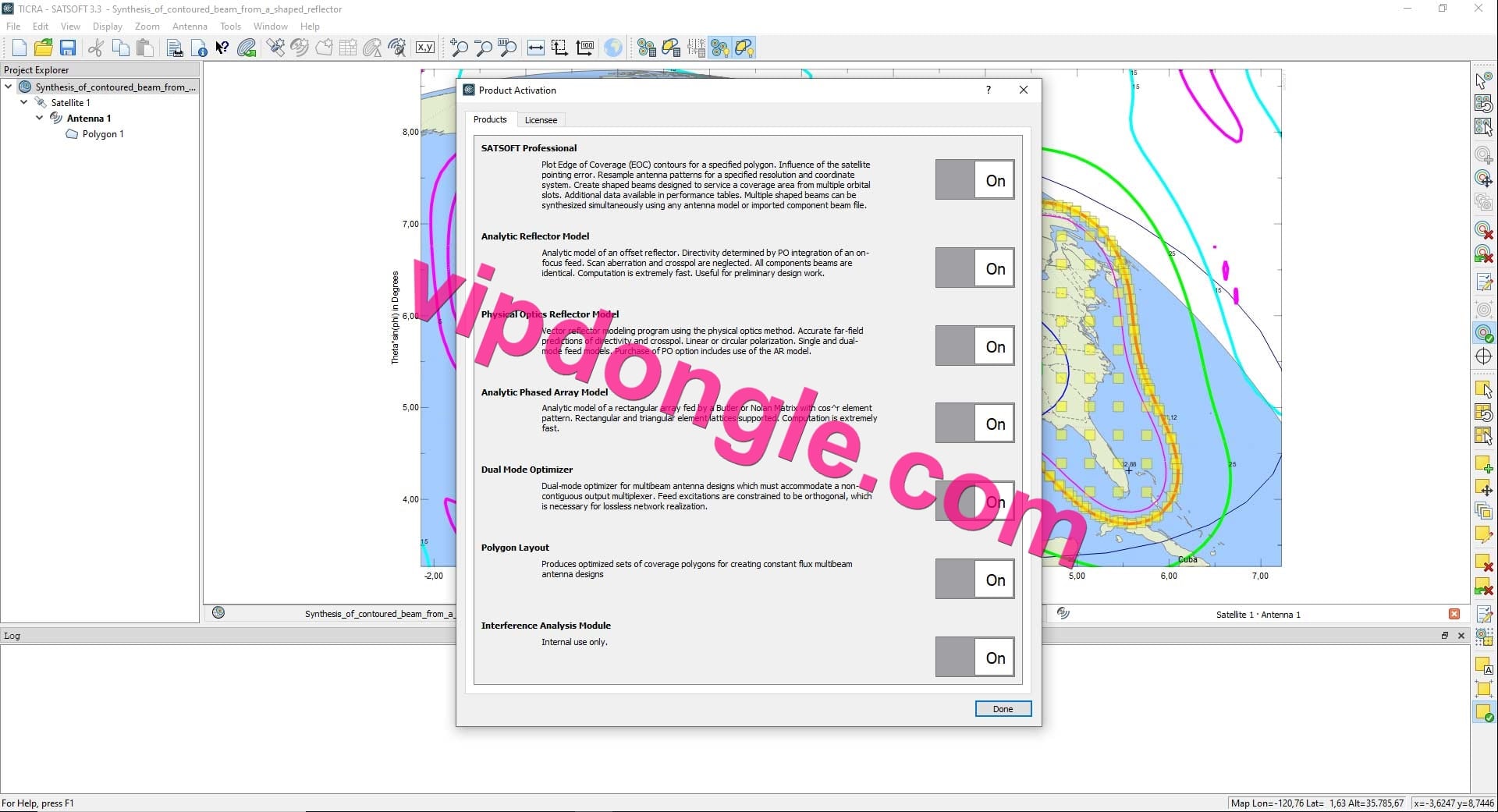The width and height of the screenshot is (1498, 812).
Task: Click the delete beam icon with red X
Action: (1483, 229)
